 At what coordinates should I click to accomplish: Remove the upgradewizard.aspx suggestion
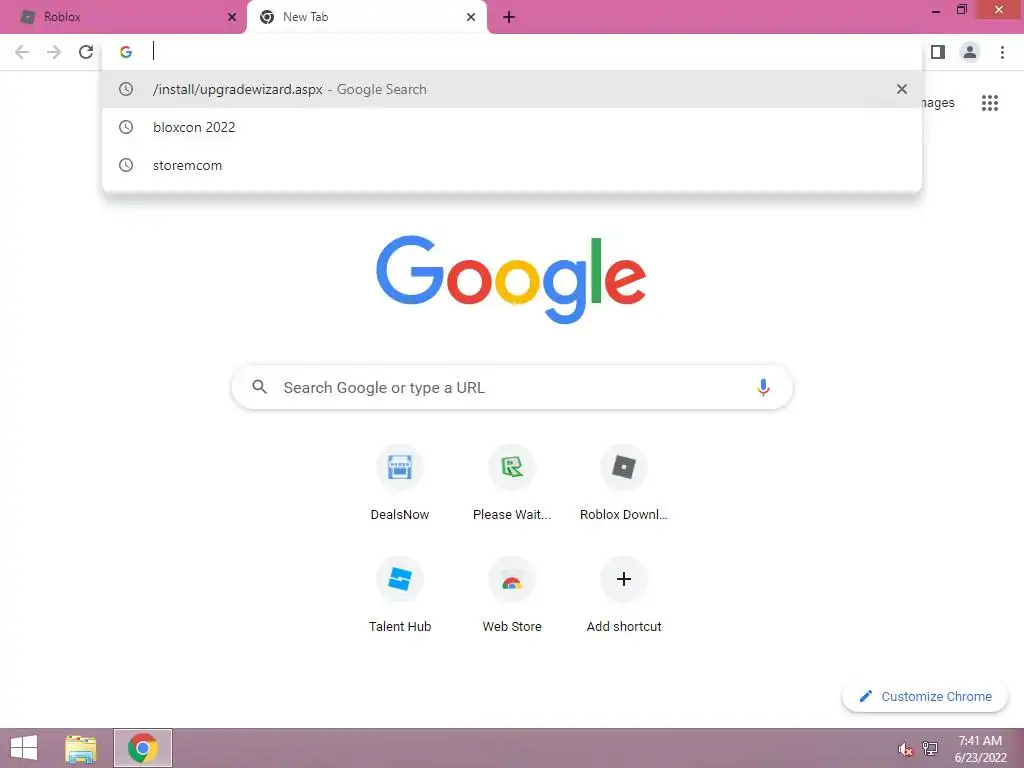coord(902,89)
